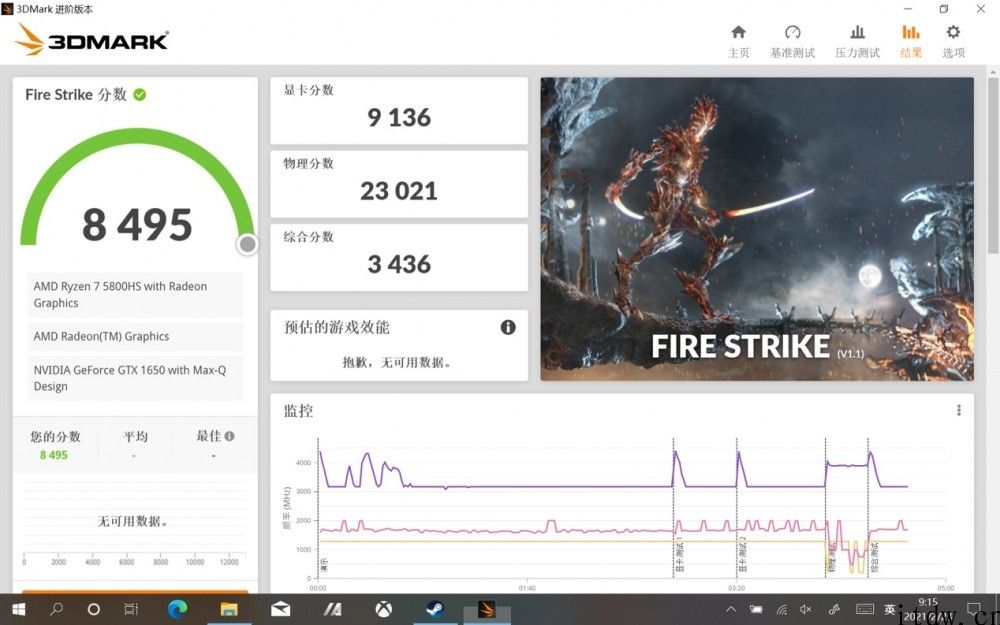Click the 显卡分数 9 136 score card
Screen dimensions: 1000x625
click(x=399, y=111)
